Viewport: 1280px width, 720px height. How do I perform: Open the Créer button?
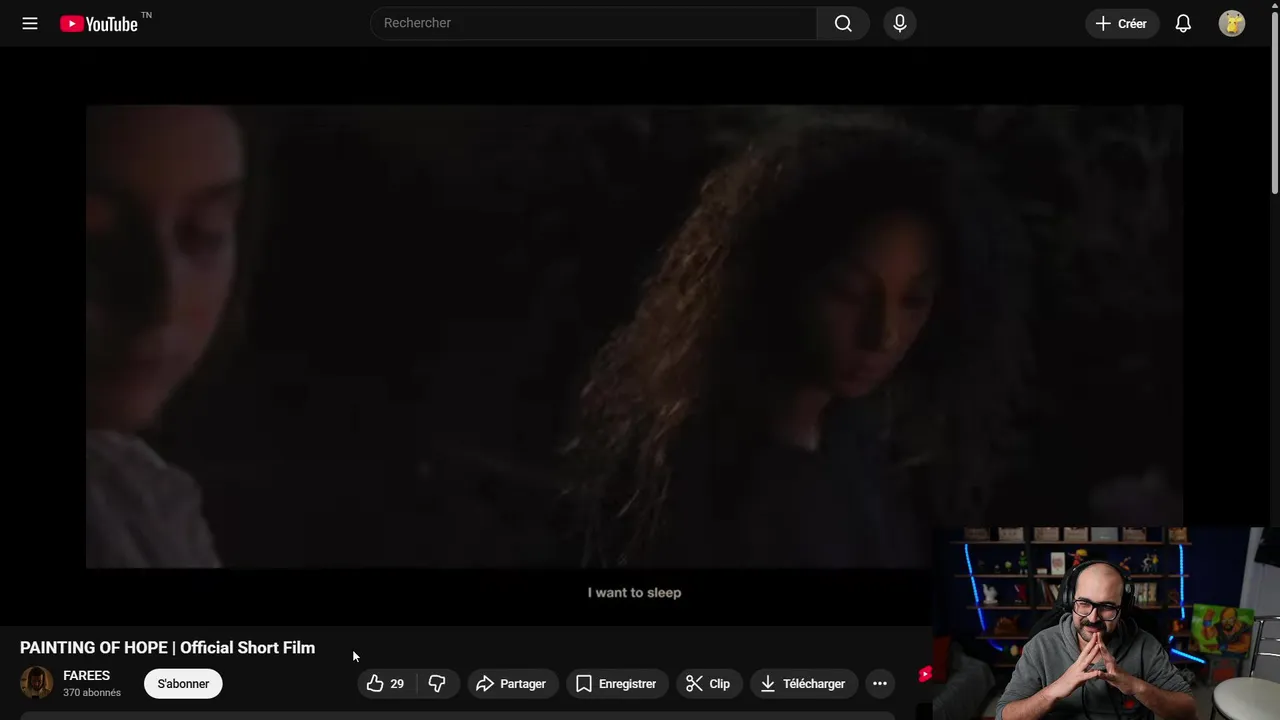(1122, 23)
